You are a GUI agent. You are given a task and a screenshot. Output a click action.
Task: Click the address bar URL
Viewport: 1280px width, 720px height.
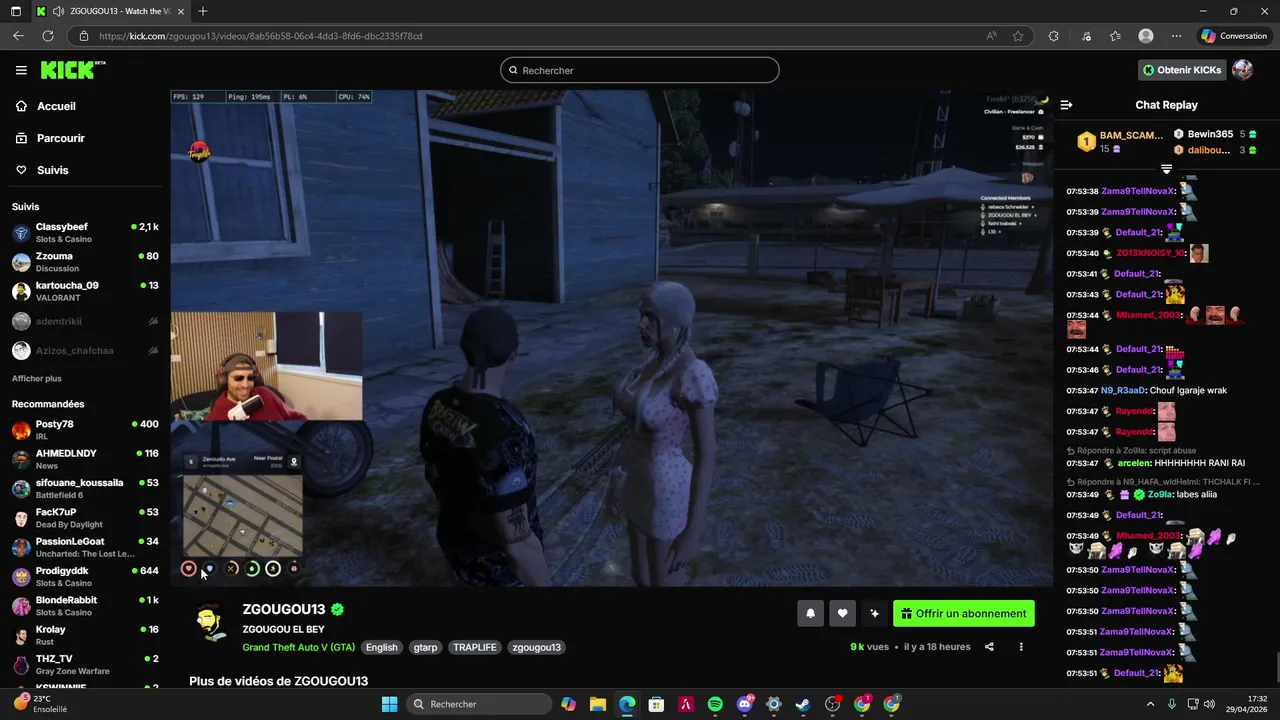point(260,36)
